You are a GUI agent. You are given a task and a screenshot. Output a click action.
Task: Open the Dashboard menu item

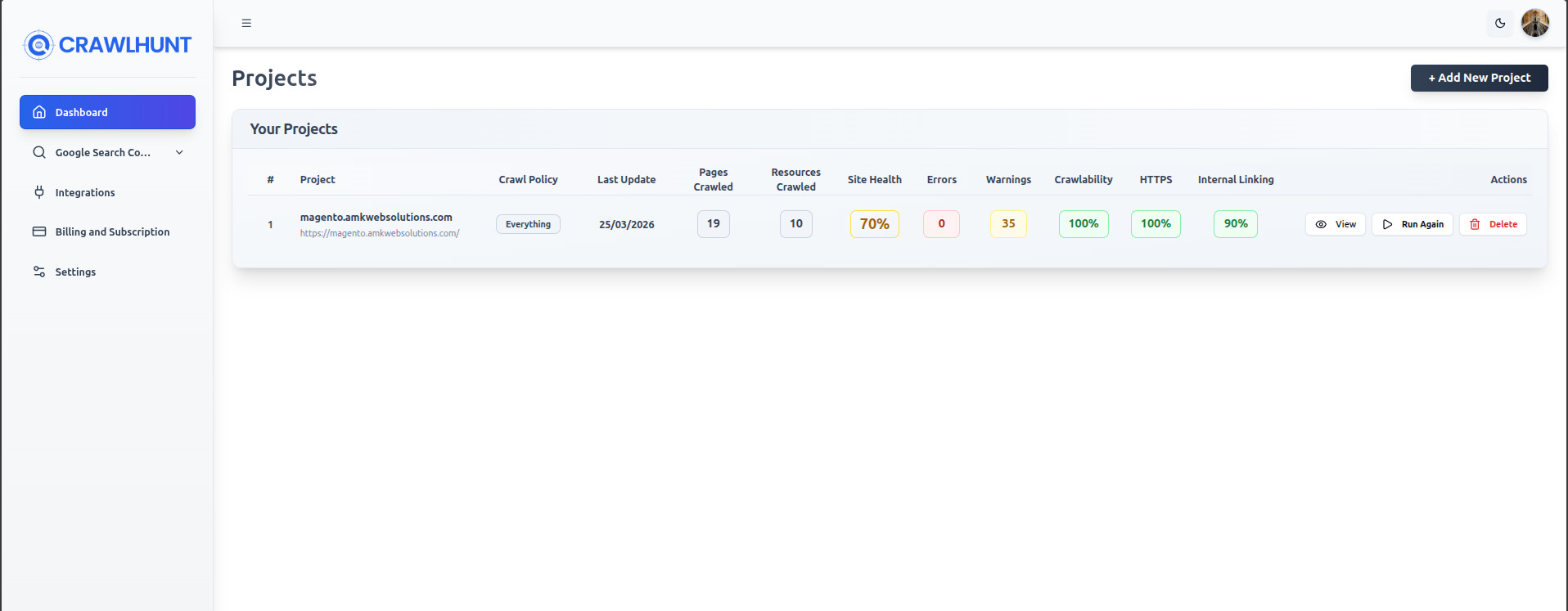click(107, 112)
